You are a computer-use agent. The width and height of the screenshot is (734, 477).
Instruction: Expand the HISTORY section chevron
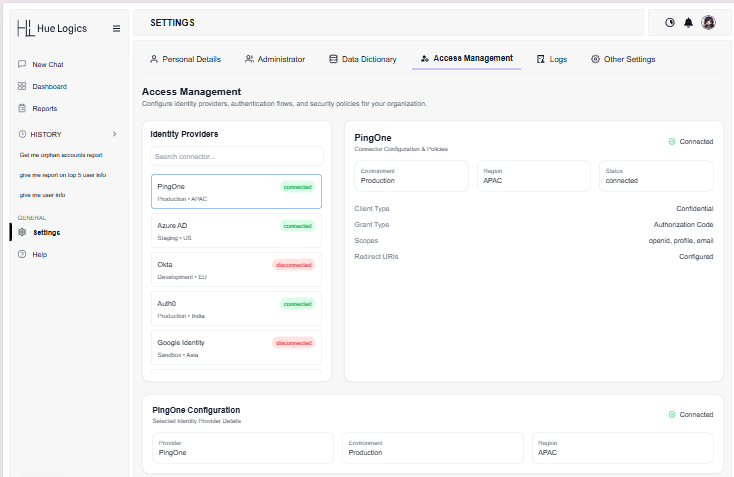tap(115, 134)
